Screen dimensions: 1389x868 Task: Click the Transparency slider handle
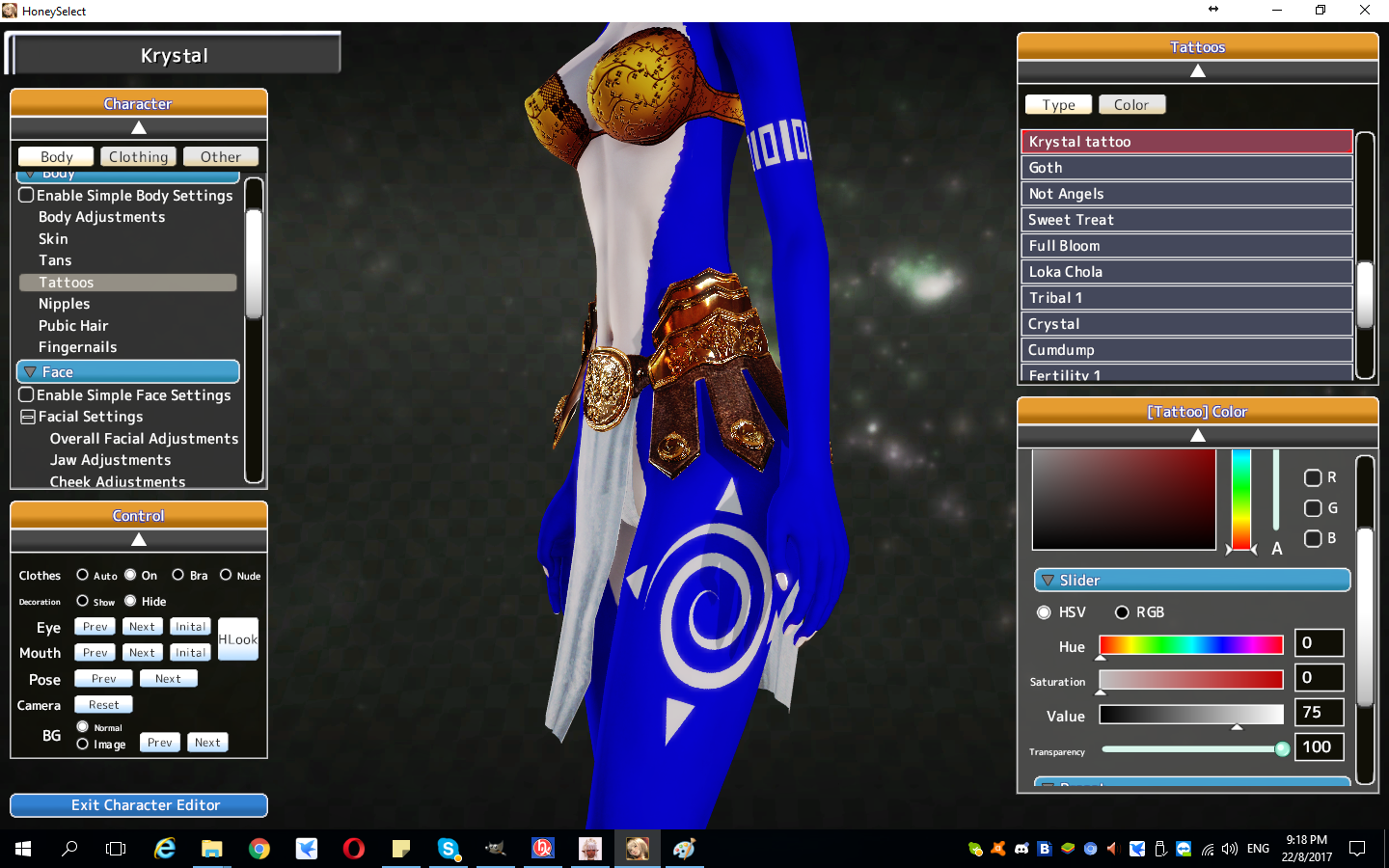point(1282,749)
